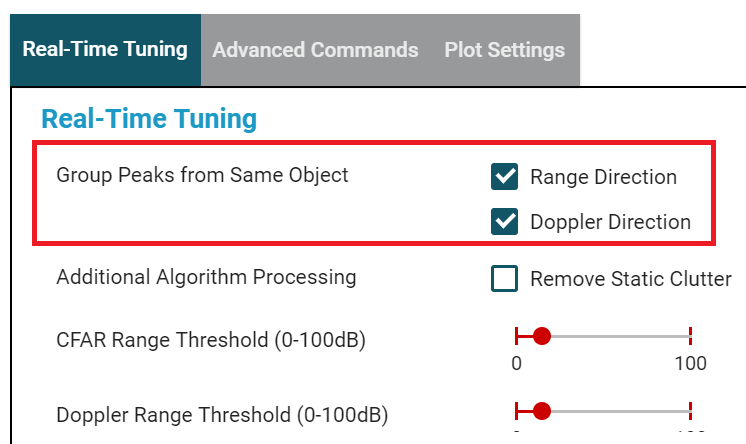Click the CFAR slider's minimum end marker
This screenshot has height=444, width=746.
tap(517, 336)
